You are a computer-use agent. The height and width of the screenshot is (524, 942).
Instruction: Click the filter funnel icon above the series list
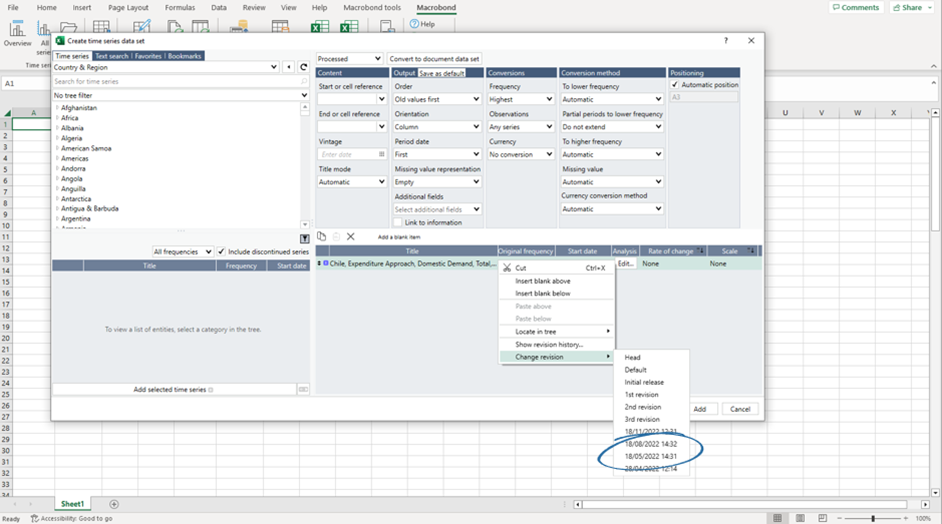click(x=304, y=239)
